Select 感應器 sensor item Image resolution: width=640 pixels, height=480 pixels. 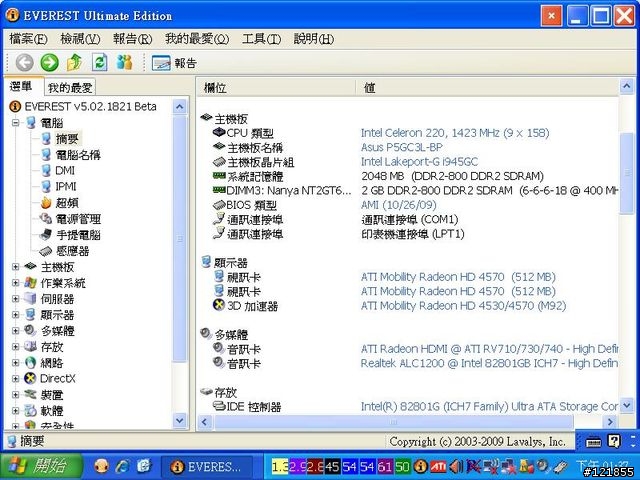(72, 251)
